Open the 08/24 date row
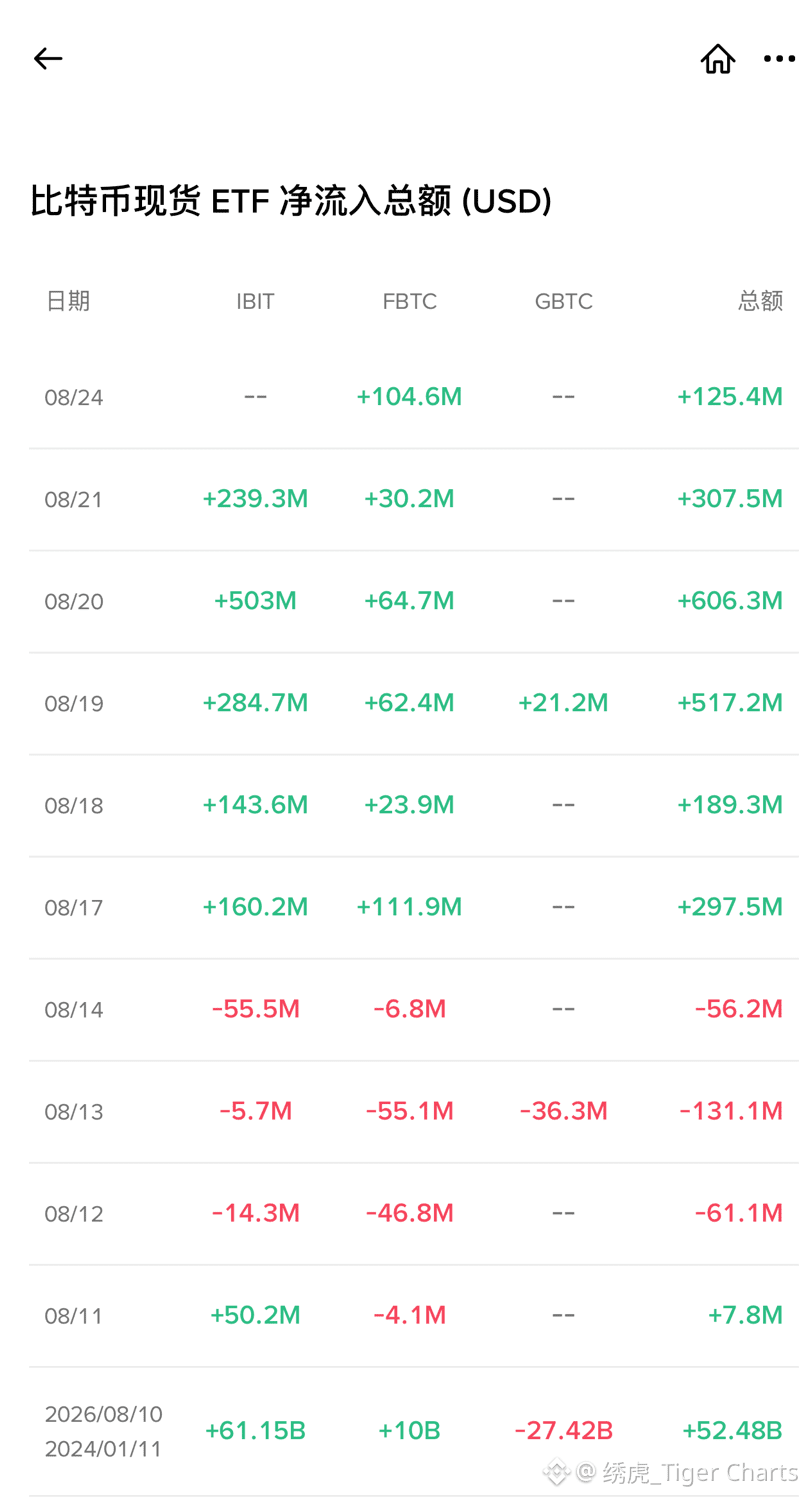This screenshot has width=806, height=1498. point(413,397)
